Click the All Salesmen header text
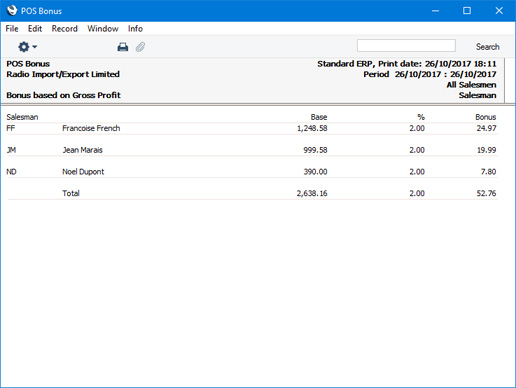This screenshot has height=388, width=516. (x=471, y=85)
